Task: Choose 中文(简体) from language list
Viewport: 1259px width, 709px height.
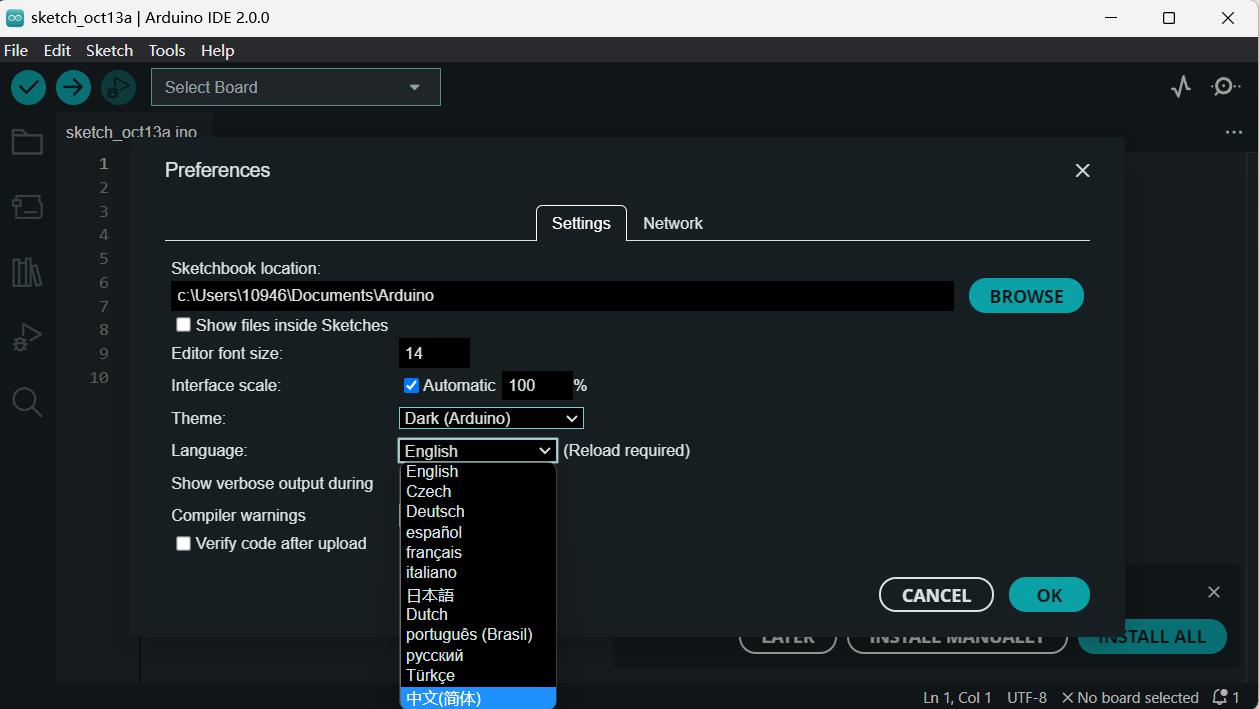Action: click(478, 698)
